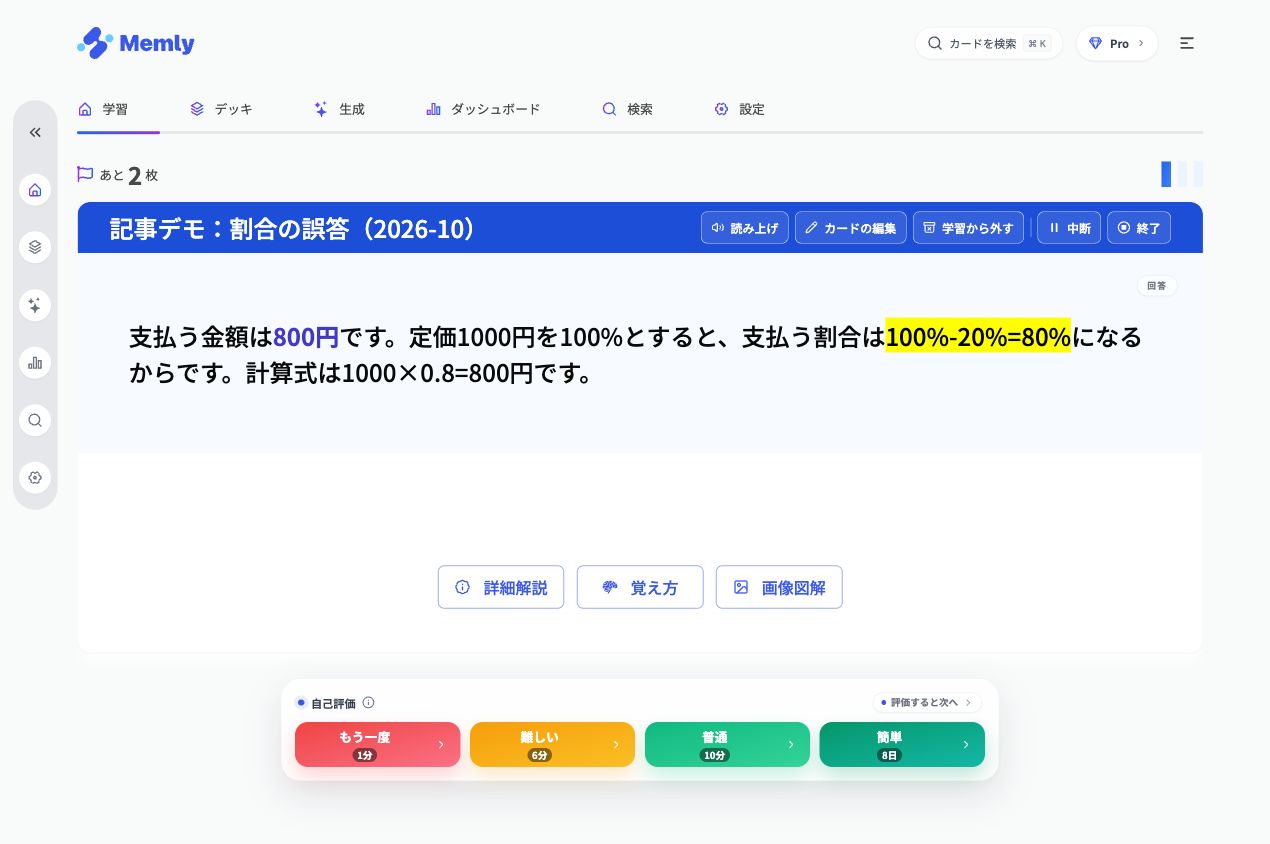Click the speaker icon on 読み上げ

click(x=717, y=227)
